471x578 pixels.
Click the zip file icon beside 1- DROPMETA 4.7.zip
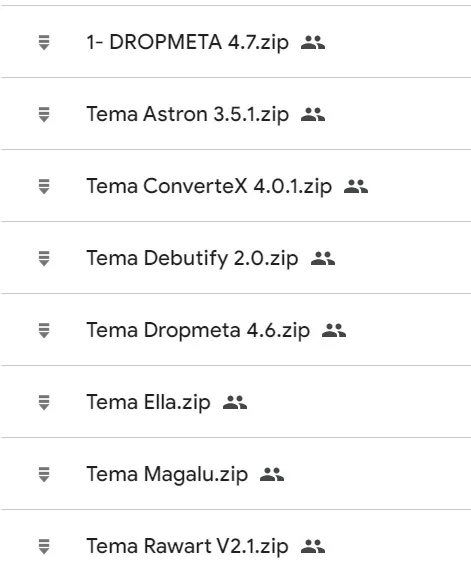(x=44, y=42)
